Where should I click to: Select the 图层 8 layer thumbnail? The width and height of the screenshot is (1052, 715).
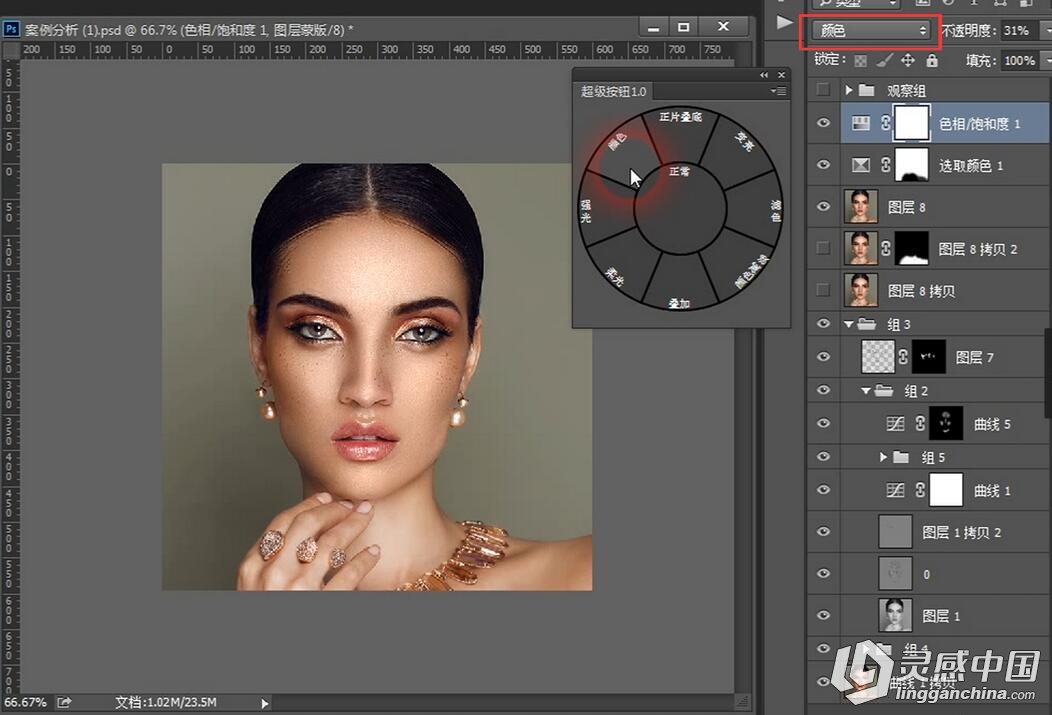click(861, 207)
